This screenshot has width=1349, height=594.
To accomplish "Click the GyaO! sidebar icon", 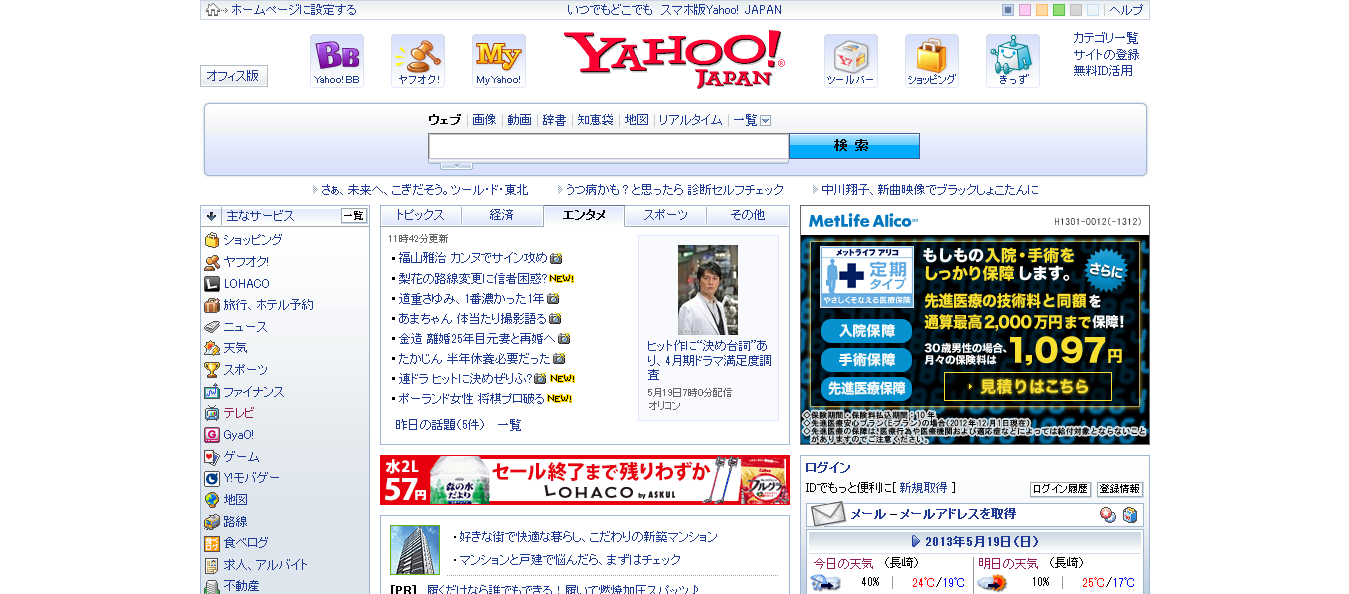I will point(212,435).
